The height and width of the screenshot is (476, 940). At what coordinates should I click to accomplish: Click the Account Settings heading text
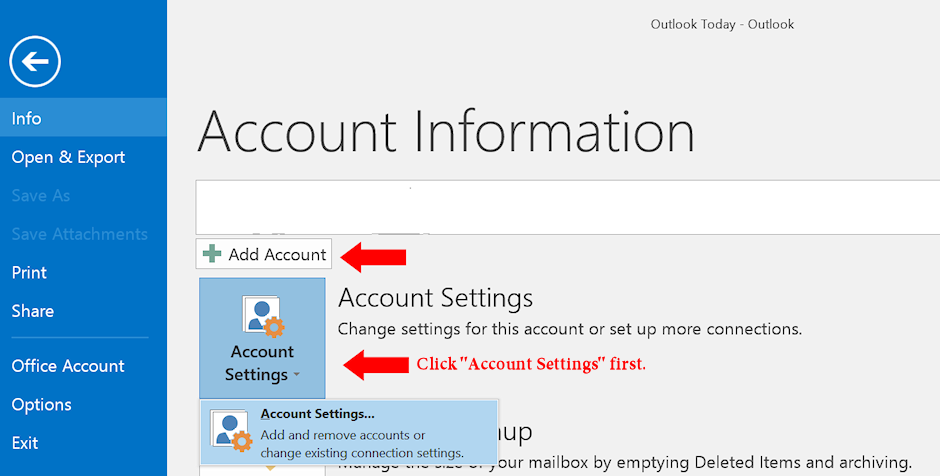point(435,298)
